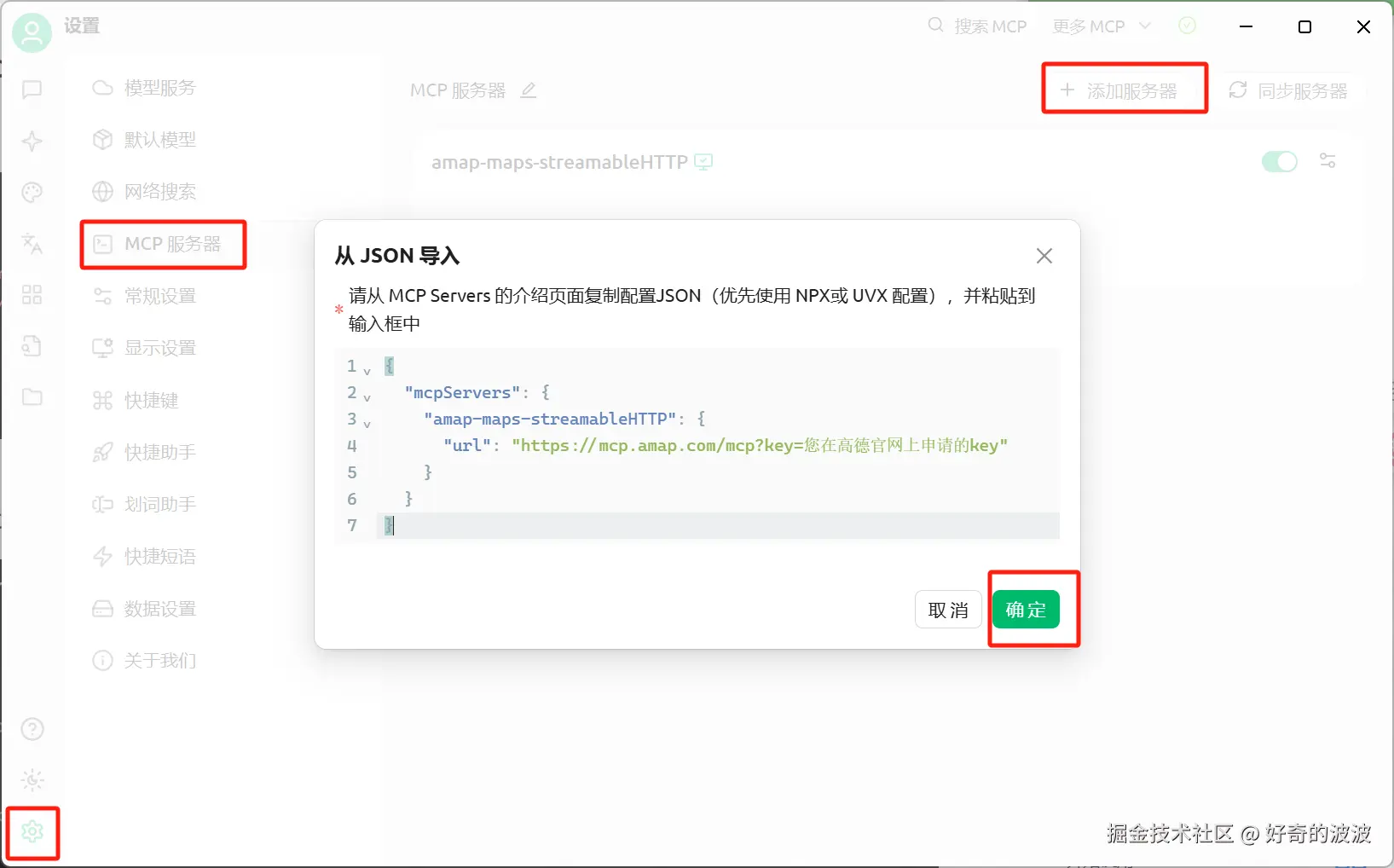Click the 搜索 MCP search field
Screen dimensions: 1394x868
[x=978, y=26]
